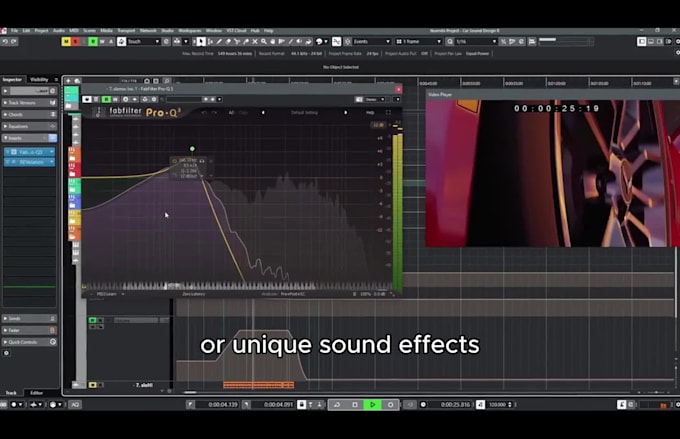This screenshot has width=680, height=439.
Task: Click the Pro-Q 3 undo arrow
Action: pyautogui.click(x=204, y=112)
